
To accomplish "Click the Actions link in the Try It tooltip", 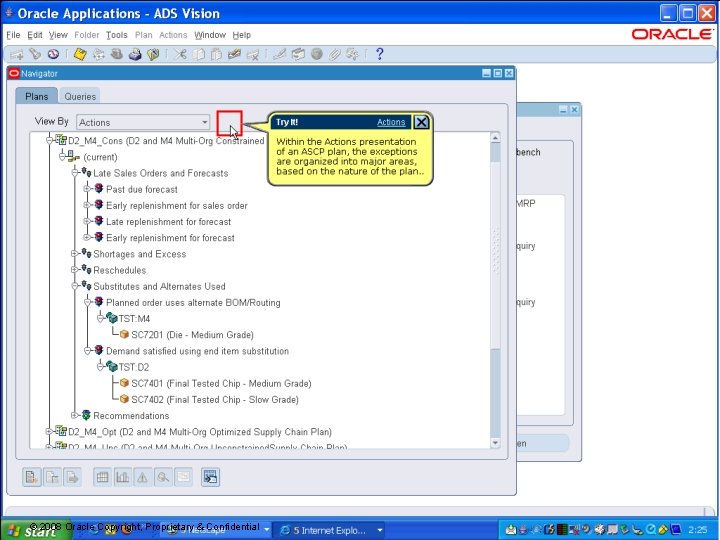I will pos(391,122).
